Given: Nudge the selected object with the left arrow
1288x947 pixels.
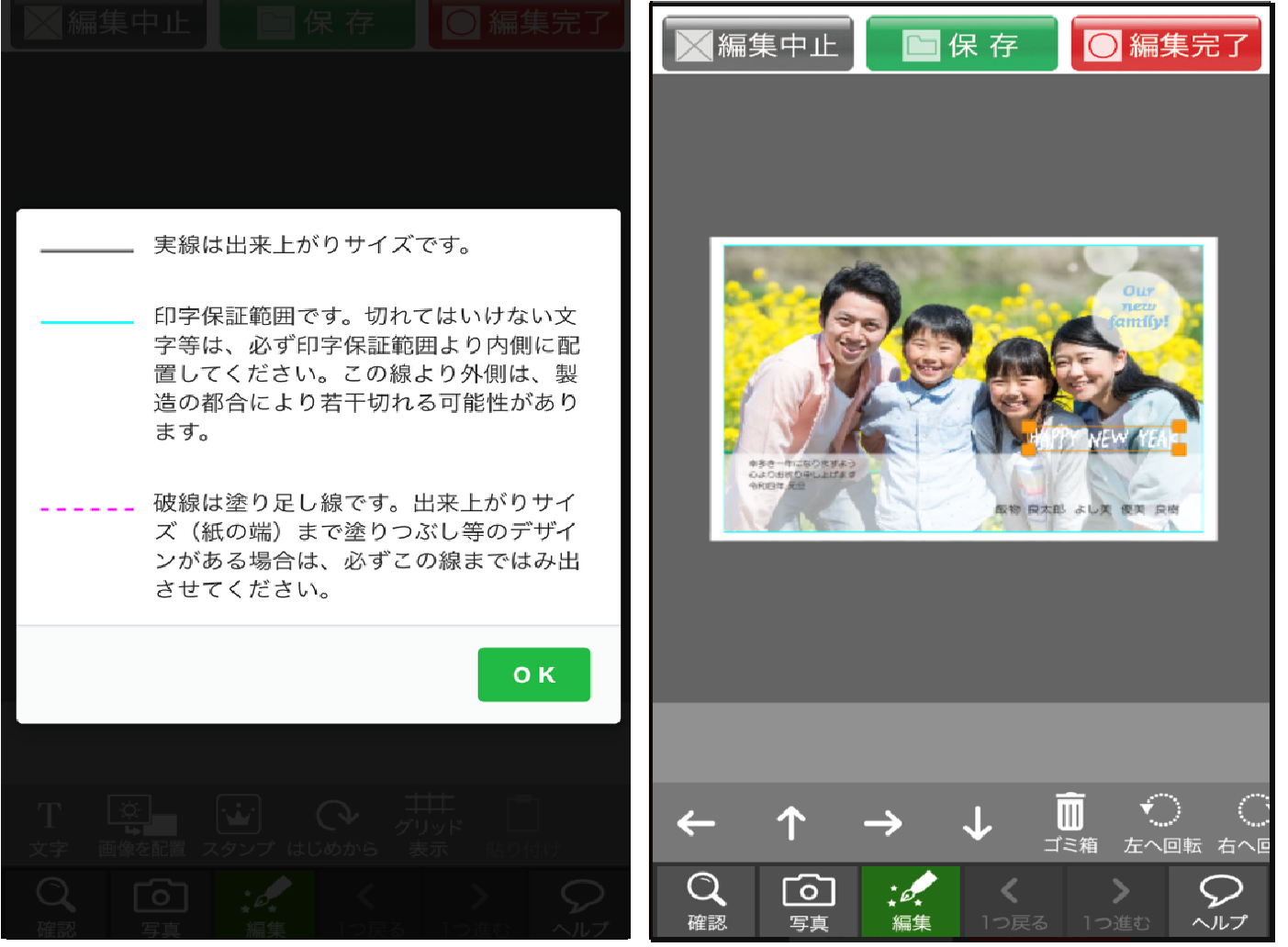Looking at the screenshot, I should [696, 823].
